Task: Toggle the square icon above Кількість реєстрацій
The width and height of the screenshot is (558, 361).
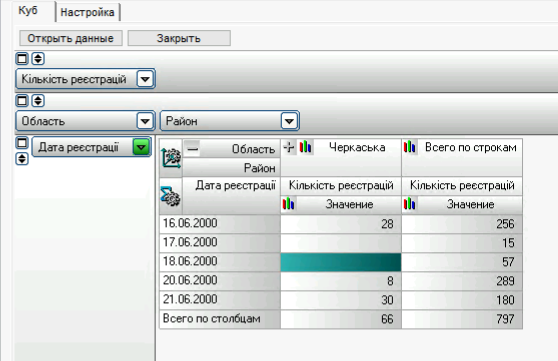Action: point(22,58)
